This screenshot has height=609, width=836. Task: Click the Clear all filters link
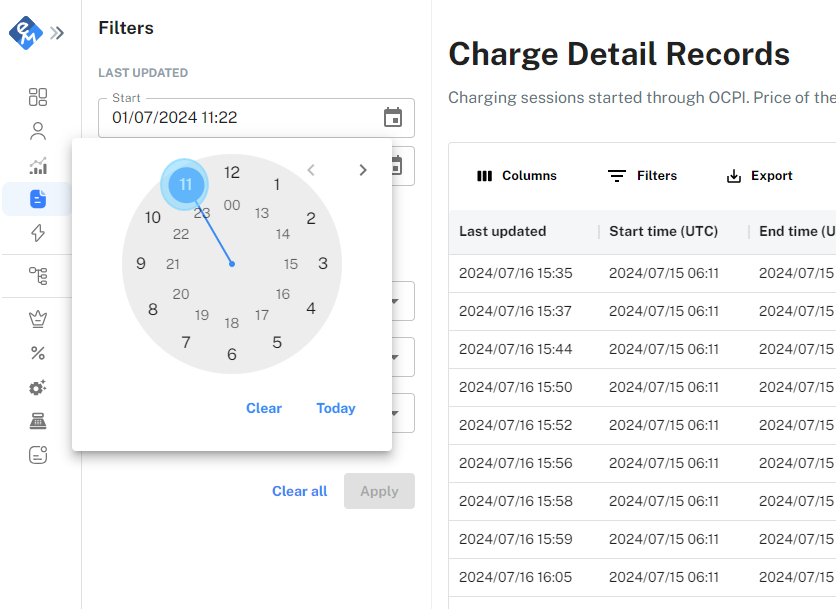click(x=299, y=491)
